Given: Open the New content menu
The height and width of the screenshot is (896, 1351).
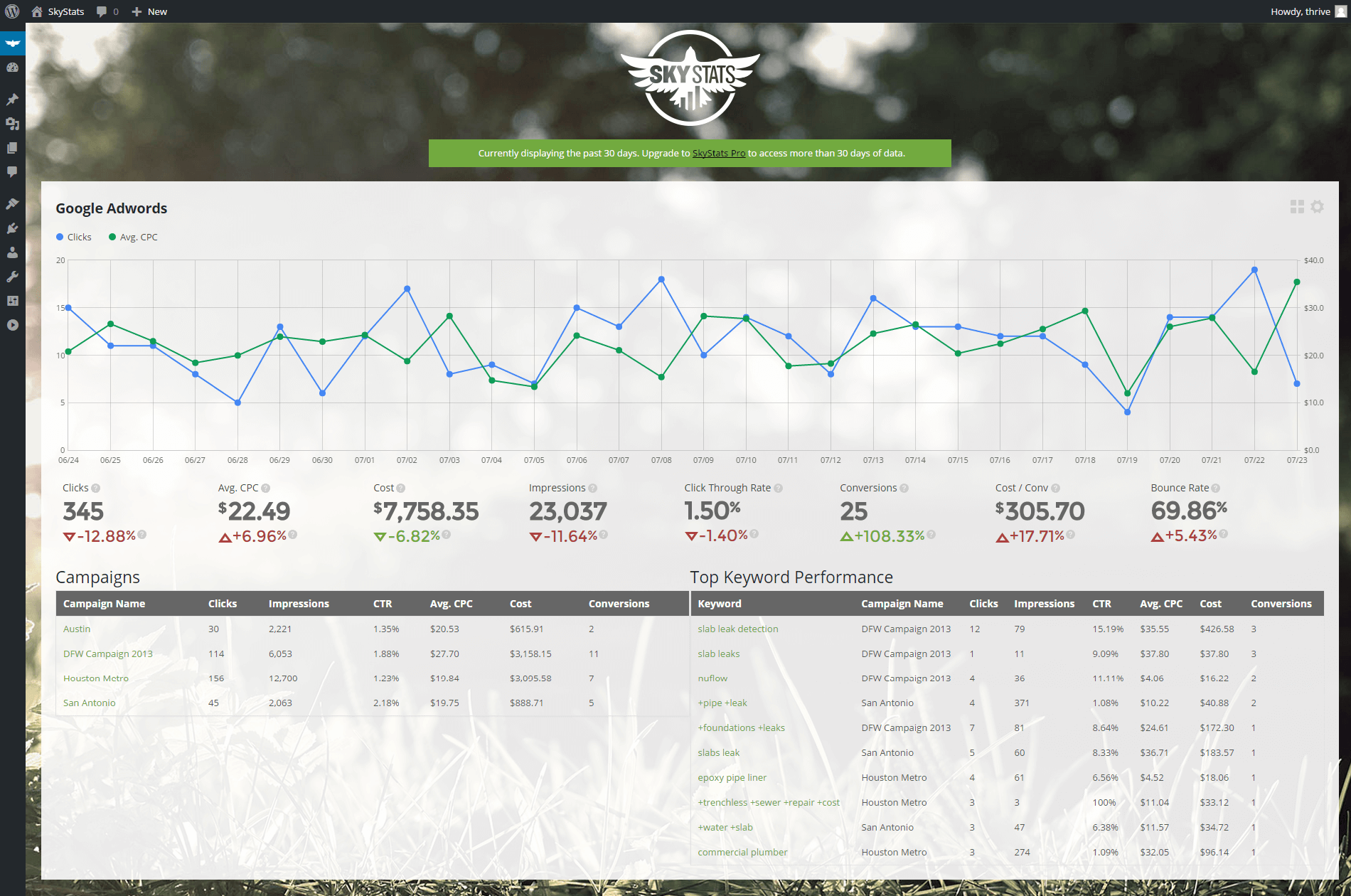Looking at the screenshot, I should click(x=149, y=11).
